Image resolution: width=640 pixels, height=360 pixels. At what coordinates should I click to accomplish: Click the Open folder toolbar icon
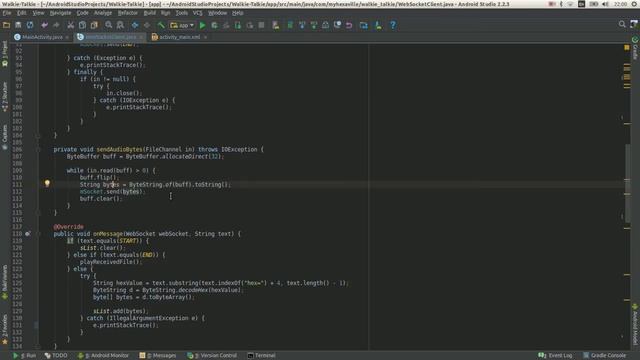[x=6, y=25]
